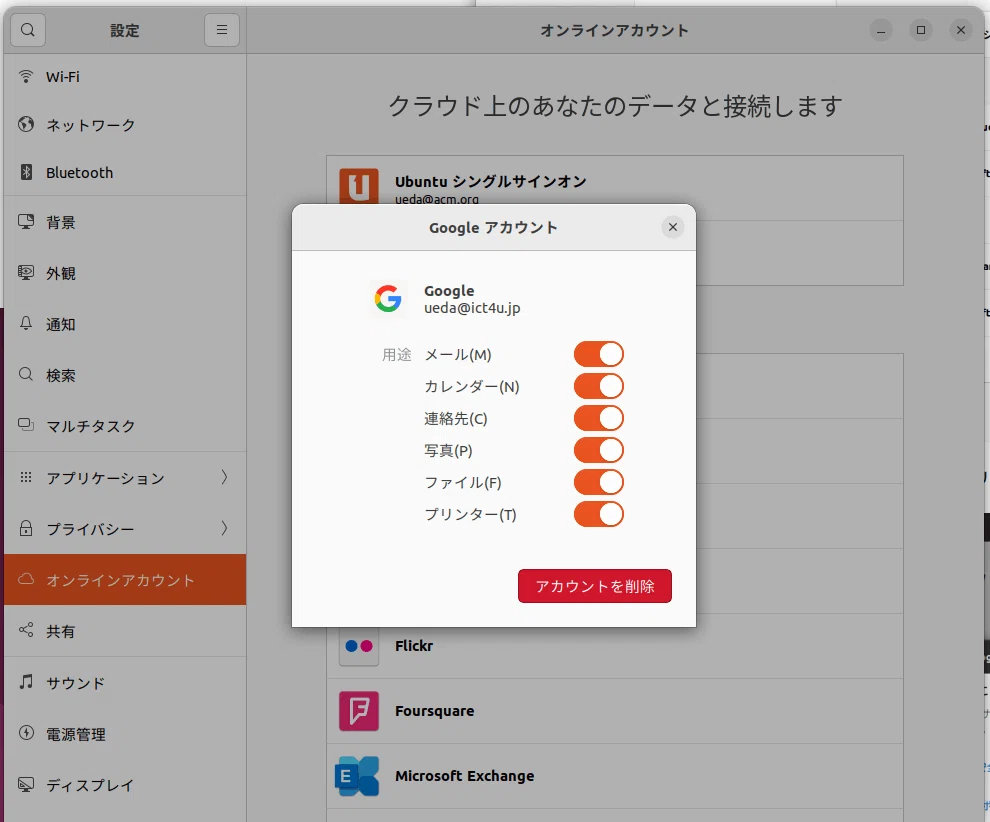Open 外観 settings
The height and width of the screenshot is (822, 990).
click(x=125, y=273)
